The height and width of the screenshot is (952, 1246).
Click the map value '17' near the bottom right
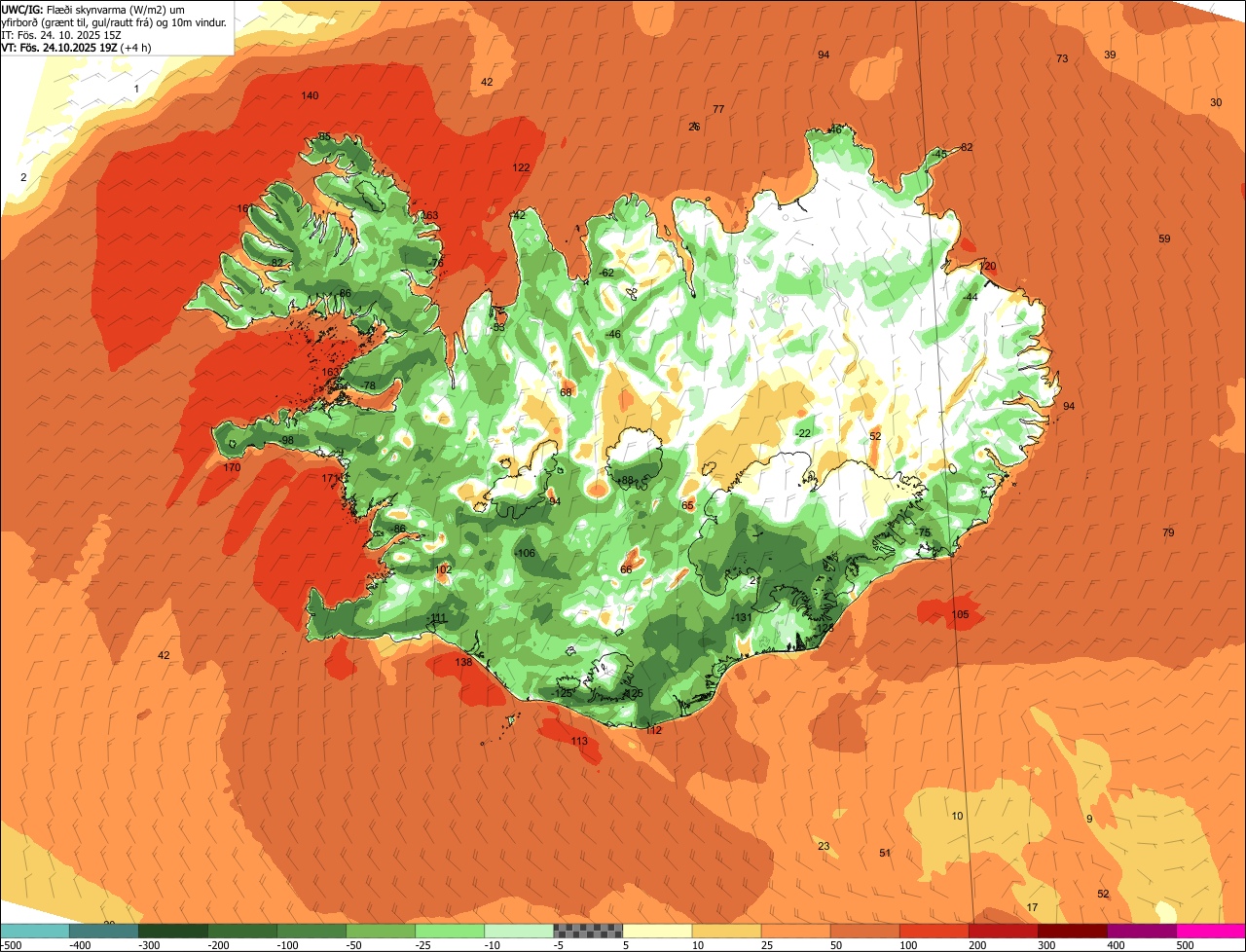[x=1032, y=907]
